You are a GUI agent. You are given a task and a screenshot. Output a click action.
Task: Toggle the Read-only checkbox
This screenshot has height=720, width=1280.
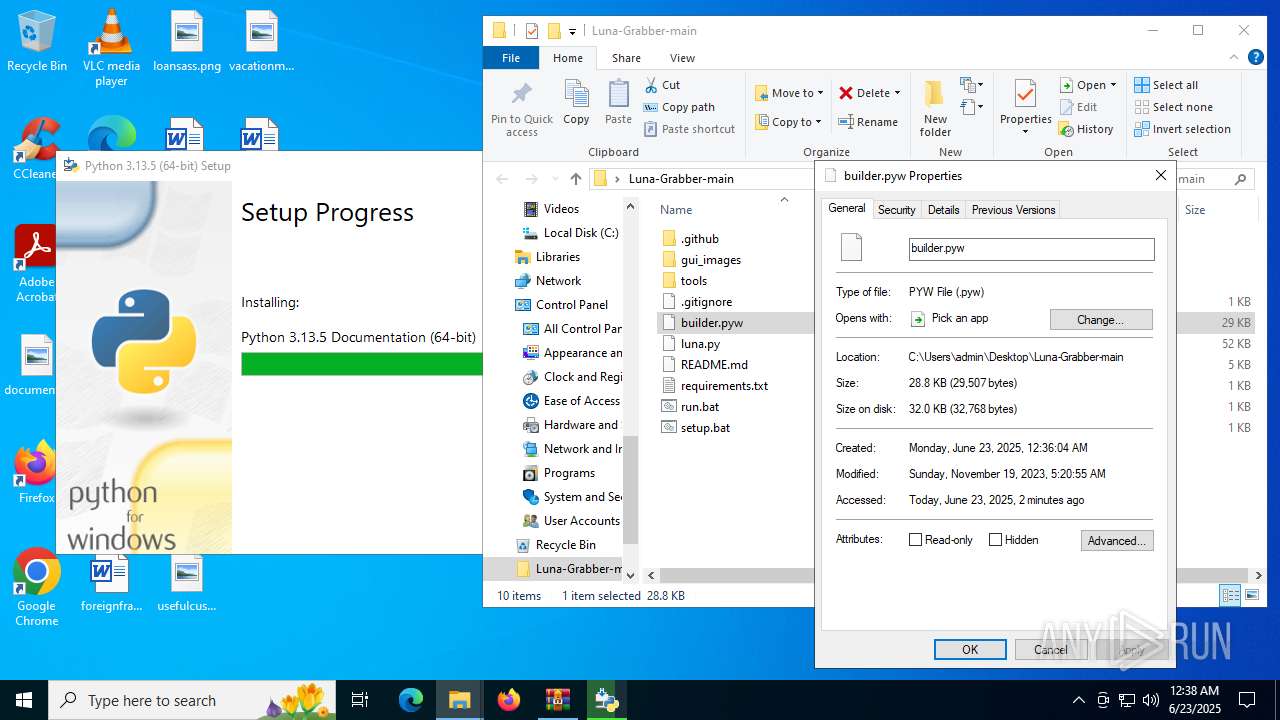[x=915, y=540]
